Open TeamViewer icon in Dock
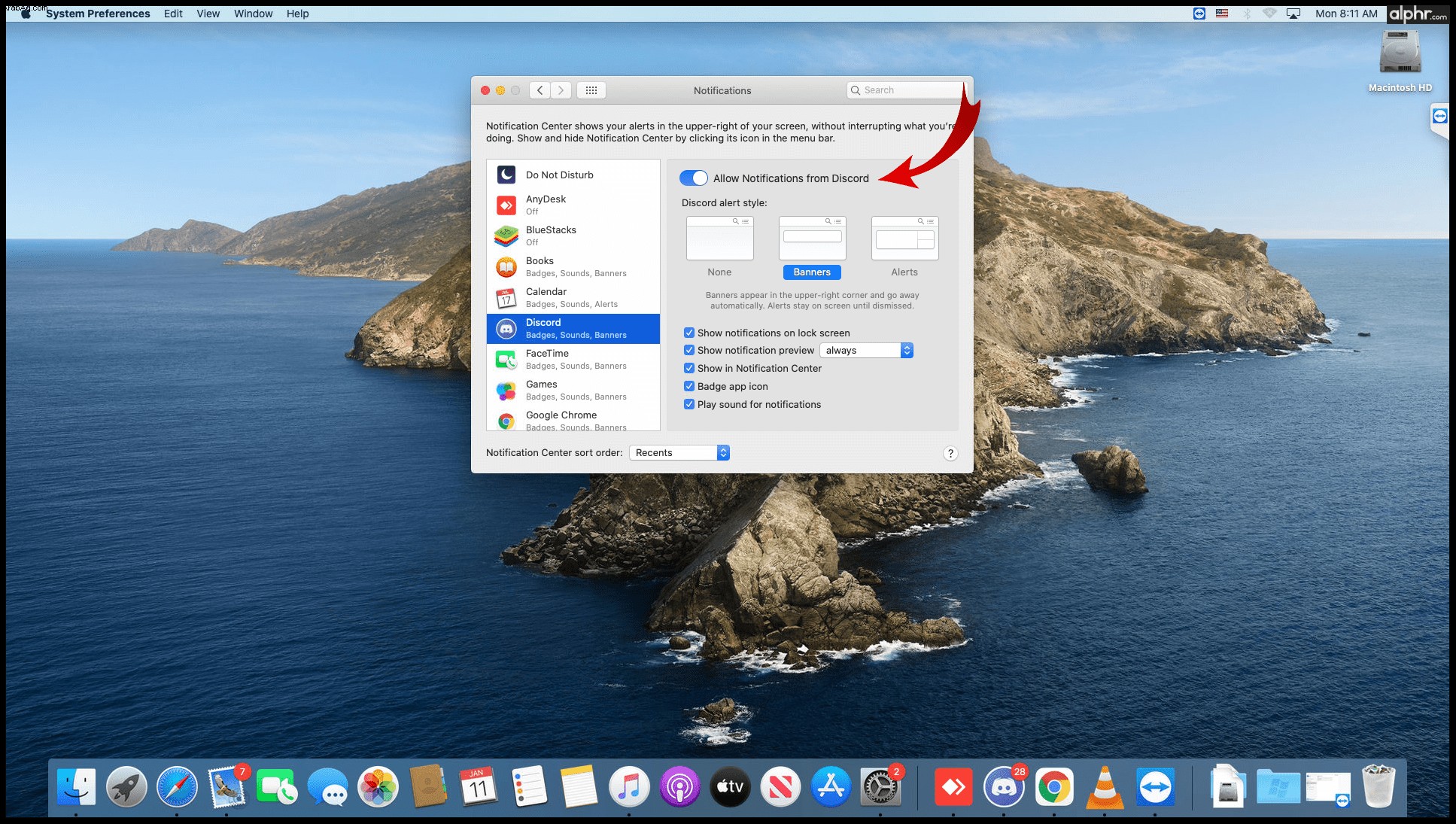This screenshot has height=824, width=1456. [1155, 787]
